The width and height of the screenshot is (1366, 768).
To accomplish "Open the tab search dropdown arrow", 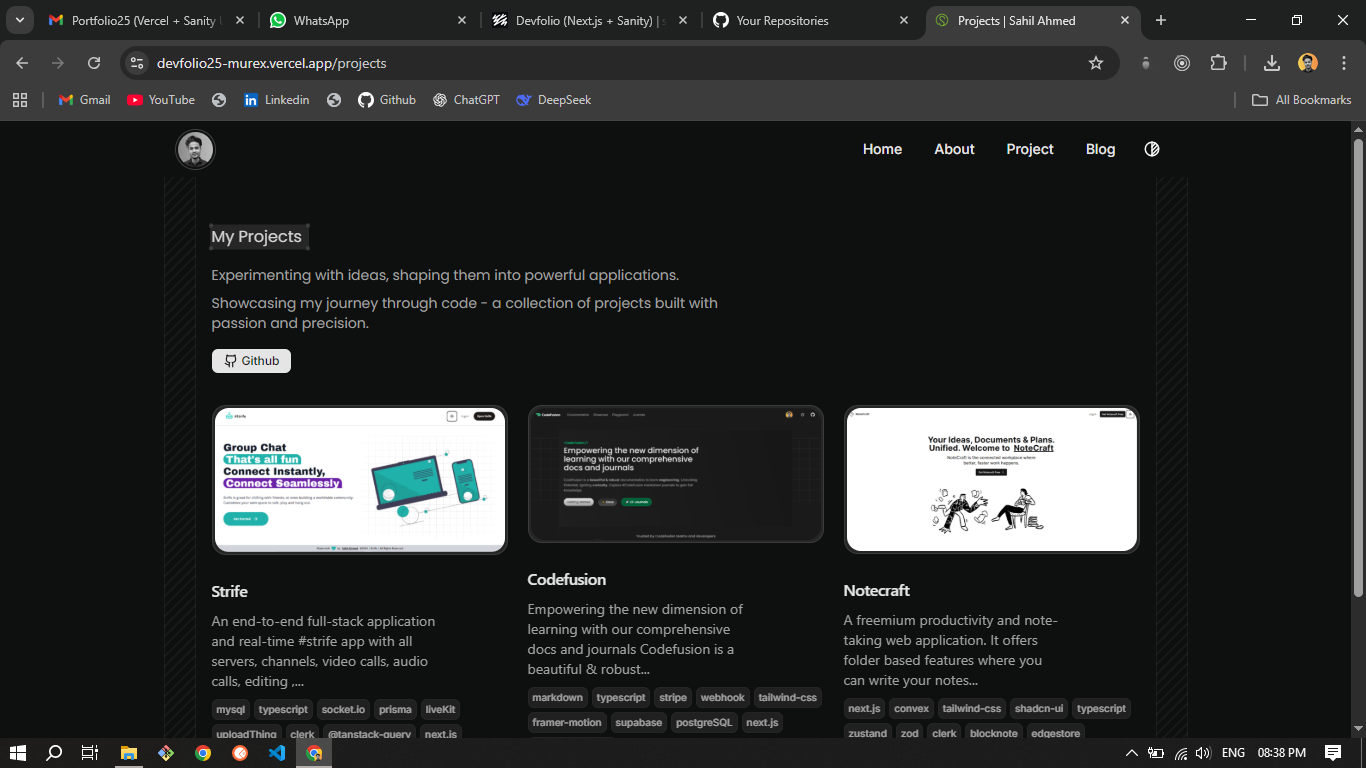I will click(20, 20).
